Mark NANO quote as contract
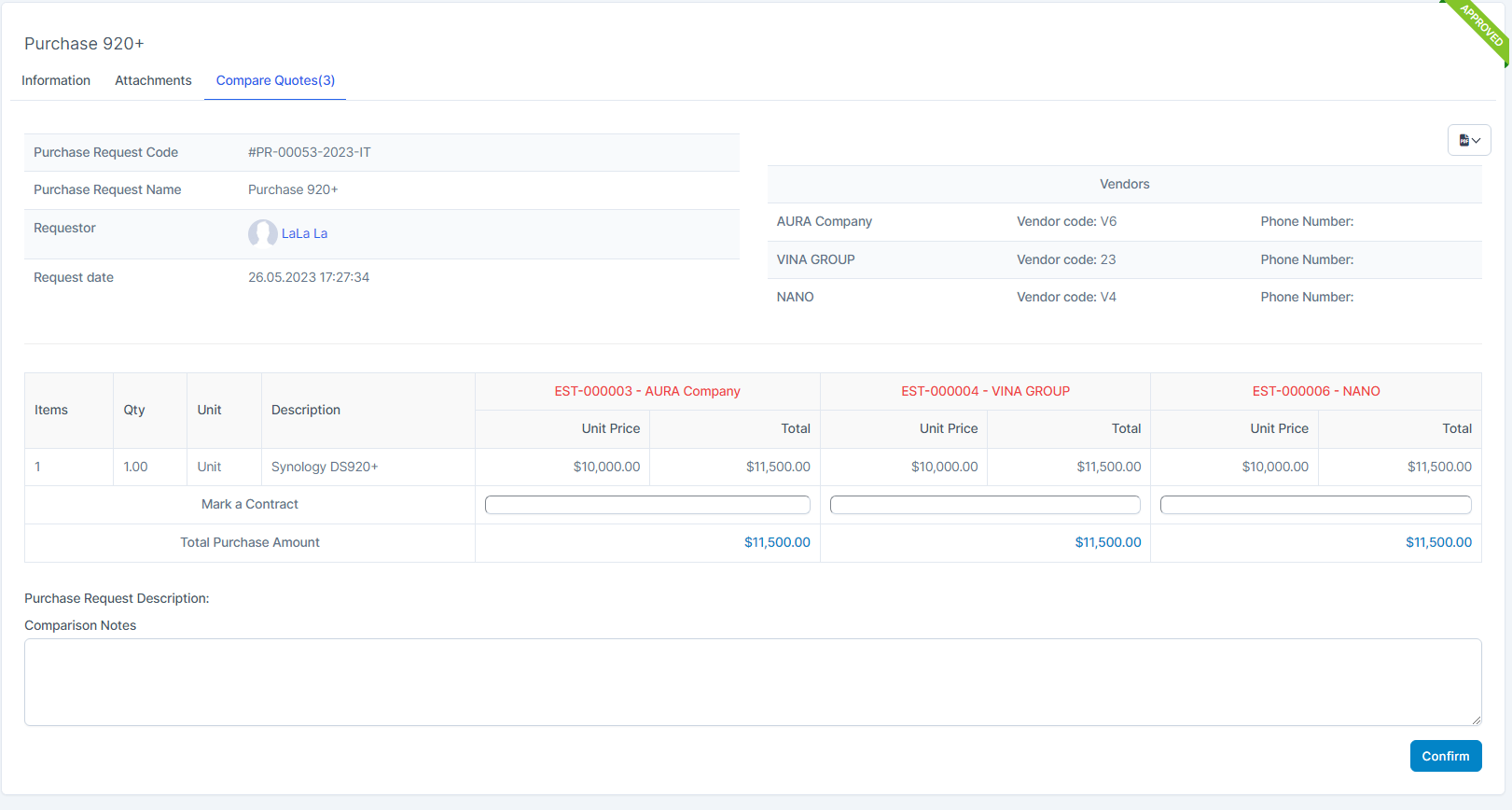Screen dimensions: 1512x810 pos(1315,505)
